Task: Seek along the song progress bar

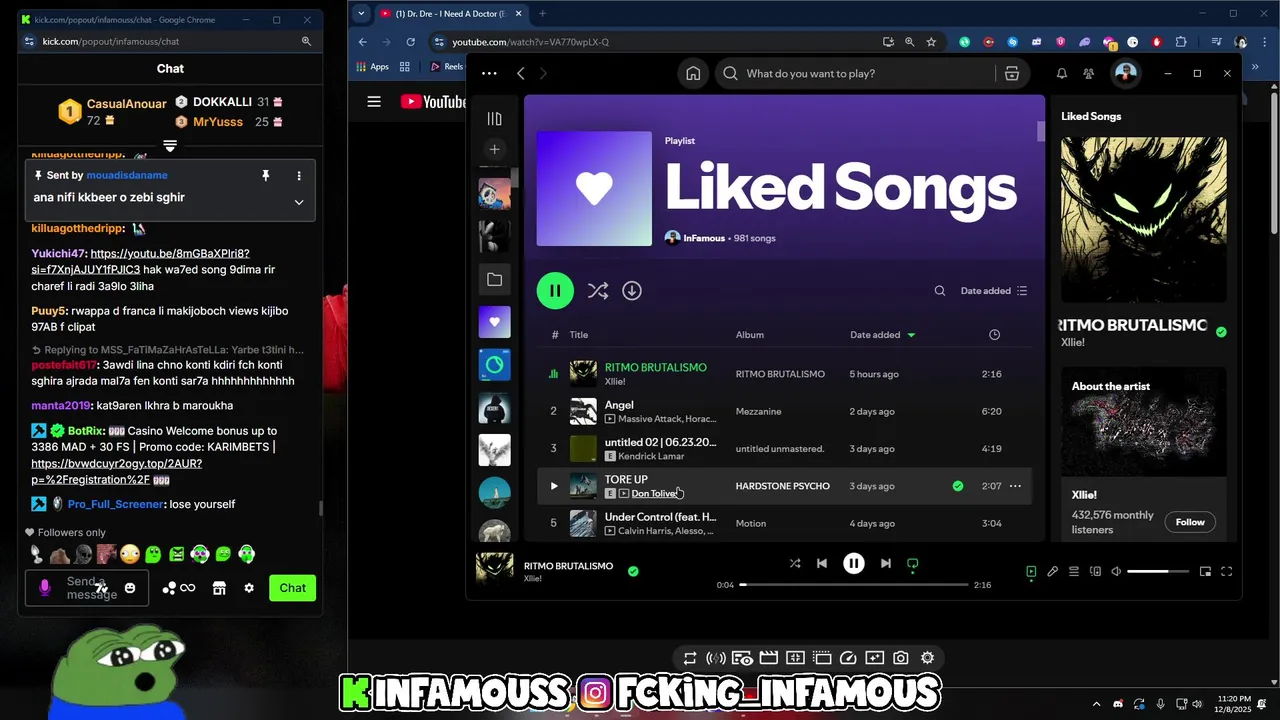Action: 853,584
